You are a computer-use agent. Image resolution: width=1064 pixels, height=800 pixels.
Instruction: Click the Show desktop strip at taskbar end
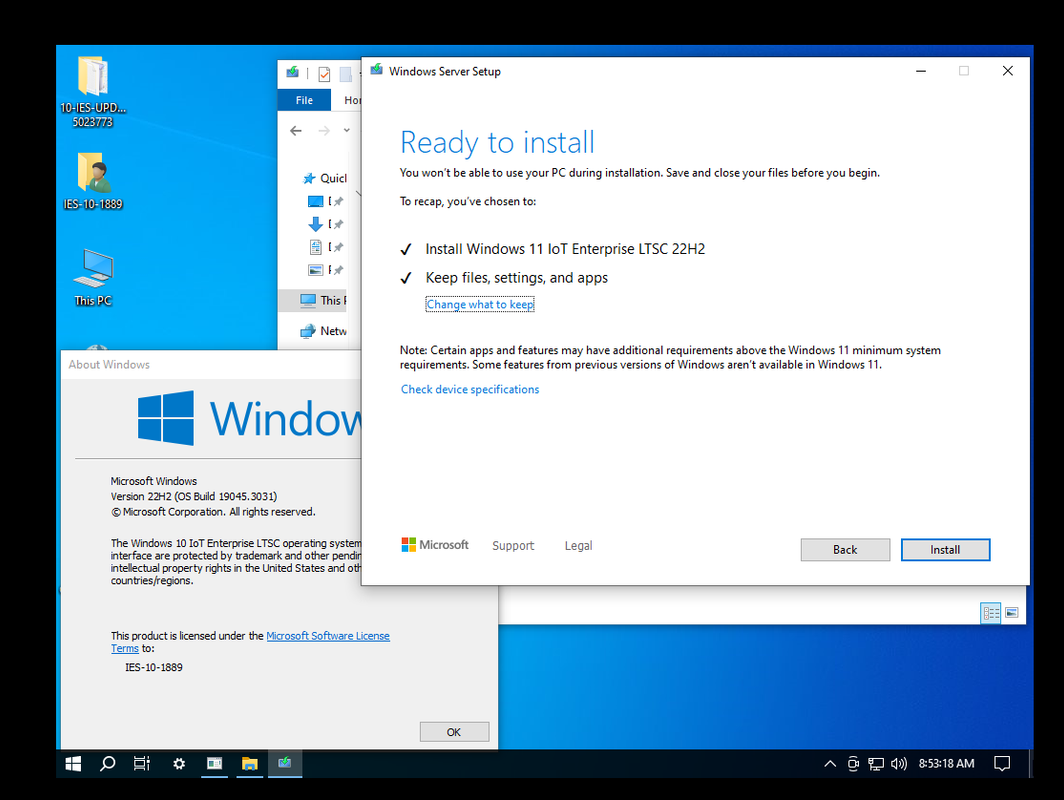pos(1031,764)
